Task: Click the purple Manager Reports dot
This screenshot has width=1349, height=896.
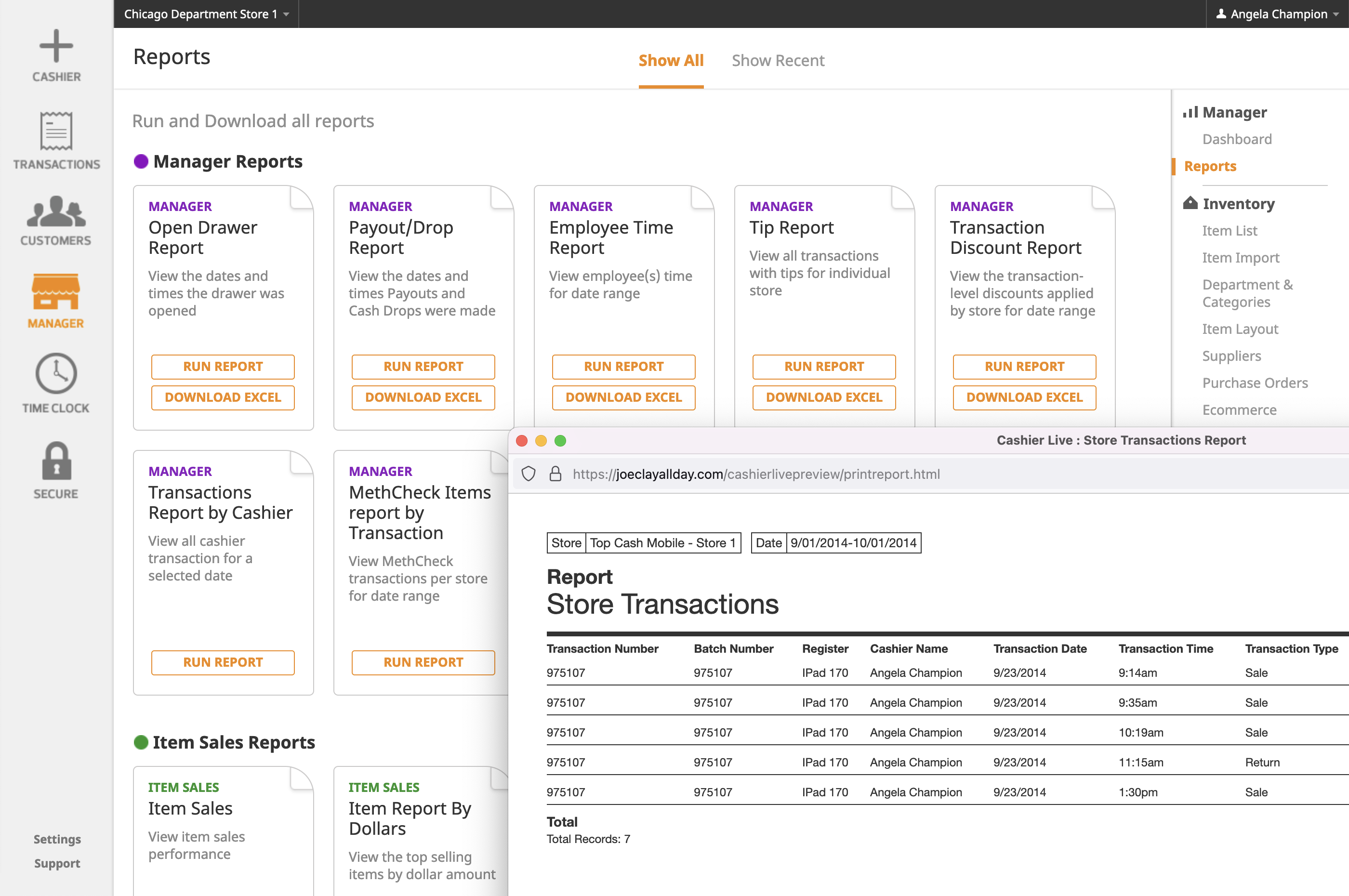Action: [x=141, y=161]
